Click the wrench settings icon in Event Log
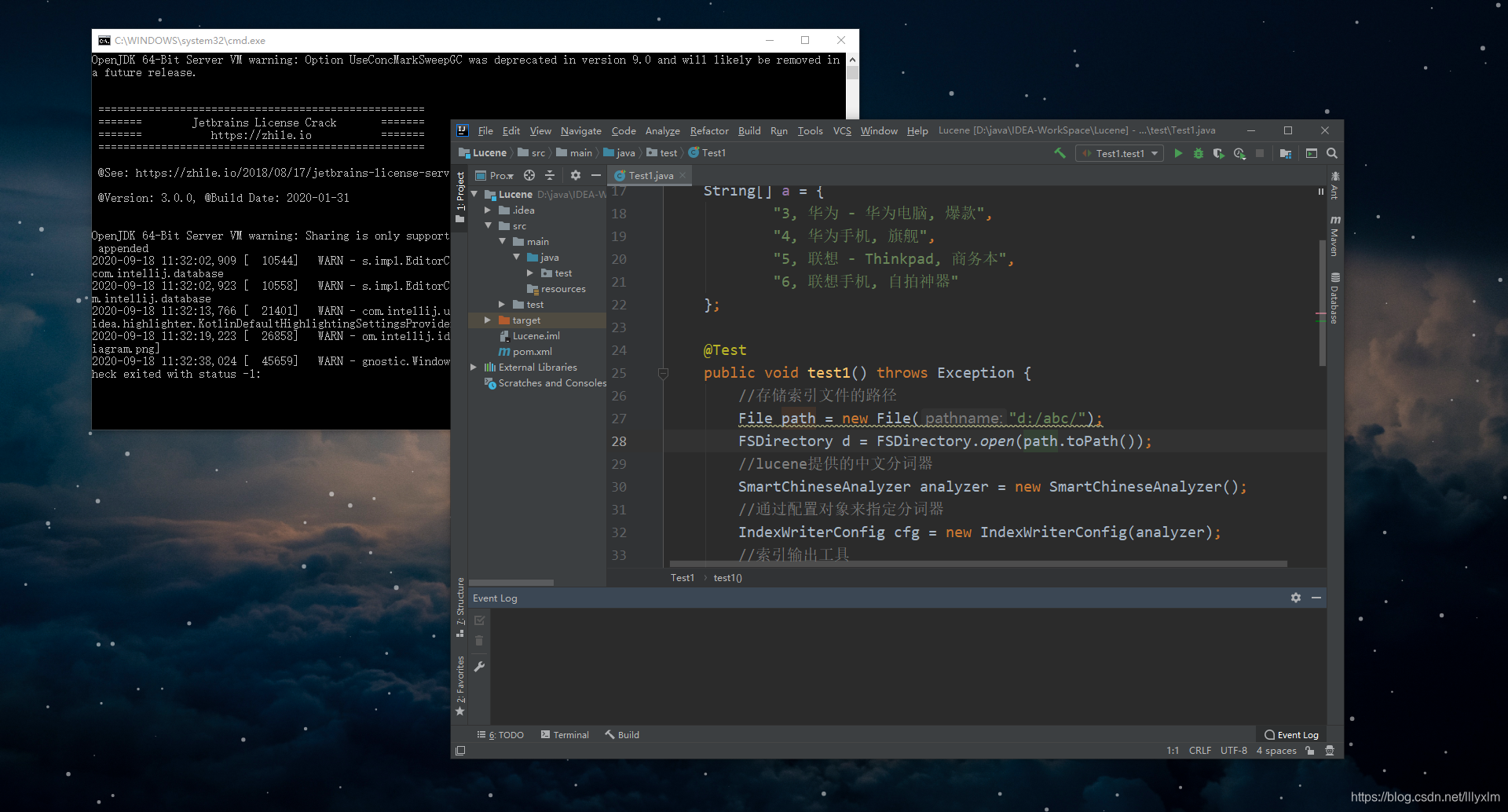1508x812 pixels. pyautogui.click(x=479, y=667)
